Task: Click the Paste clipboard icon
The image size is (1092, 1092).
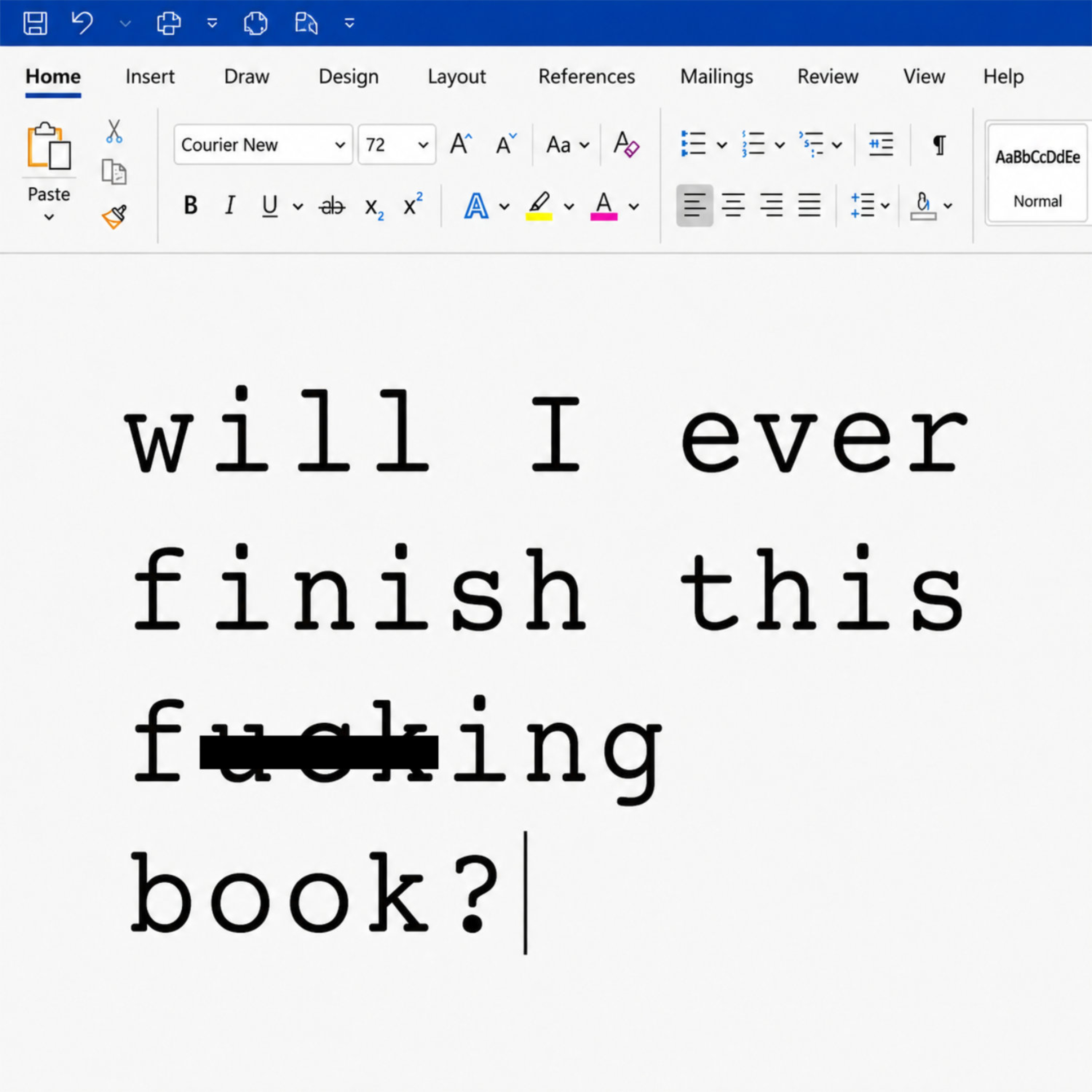Action: pos(49,146)
